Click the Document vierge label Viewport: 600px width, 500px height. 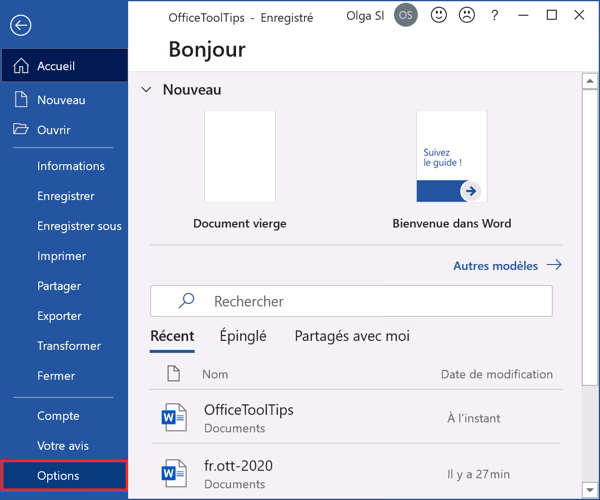[240, 223]
